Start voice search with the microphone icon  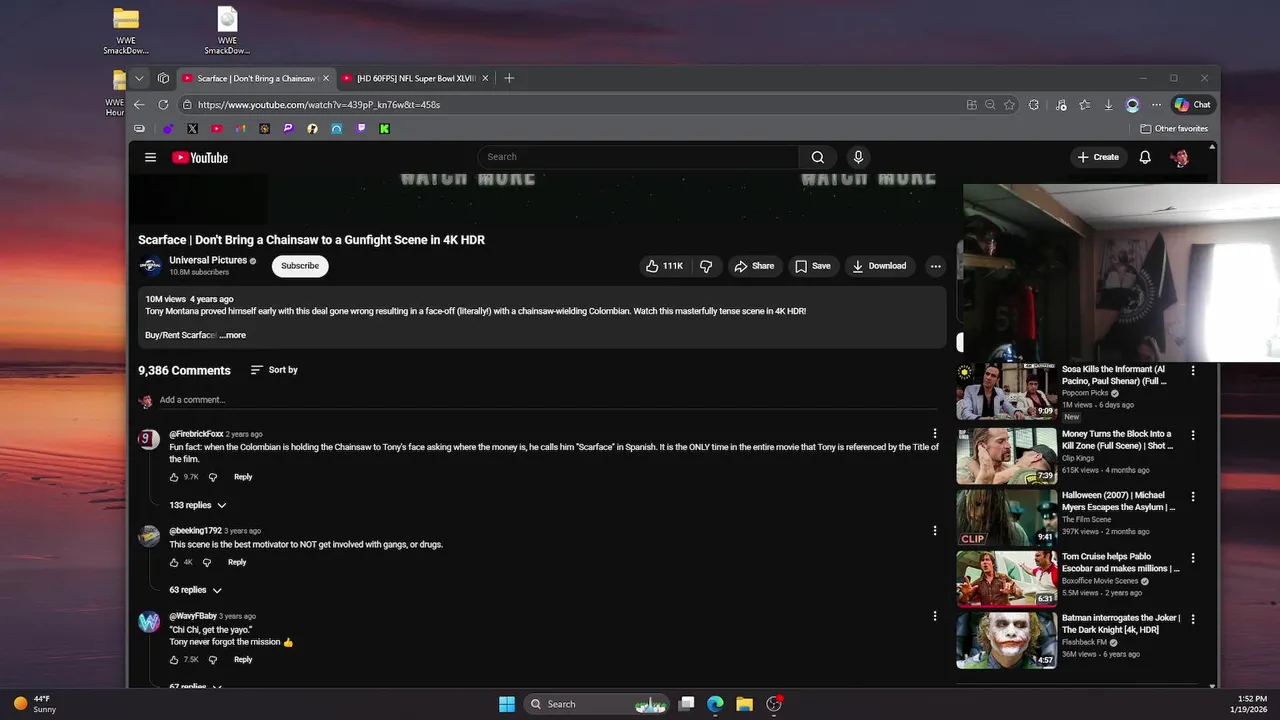tap(858, 157)
